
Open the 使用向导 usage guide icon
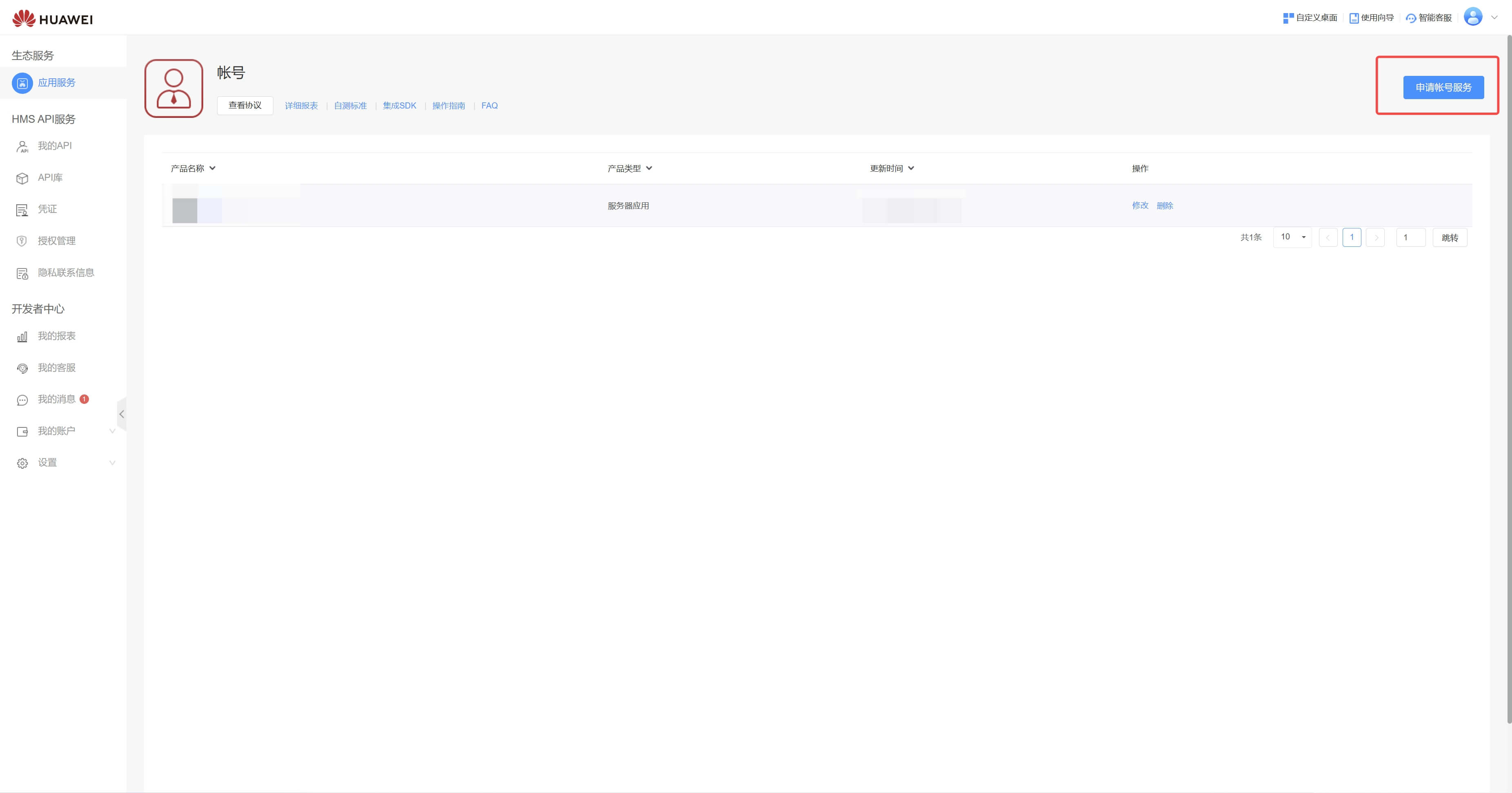[1354, 18]
